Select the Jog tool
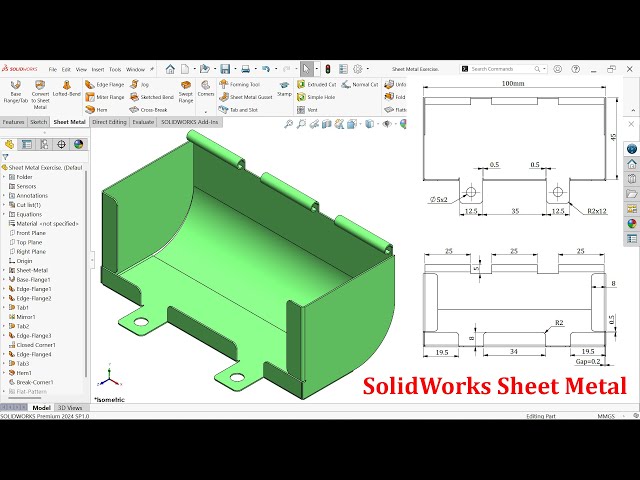The image size is (640, 480). [x=139, y=84]
